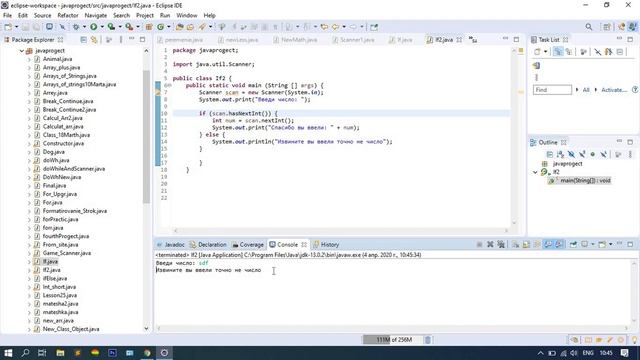Click the Open Type folder icon
This screenshot has height=360, width=640.
point(179,27)
